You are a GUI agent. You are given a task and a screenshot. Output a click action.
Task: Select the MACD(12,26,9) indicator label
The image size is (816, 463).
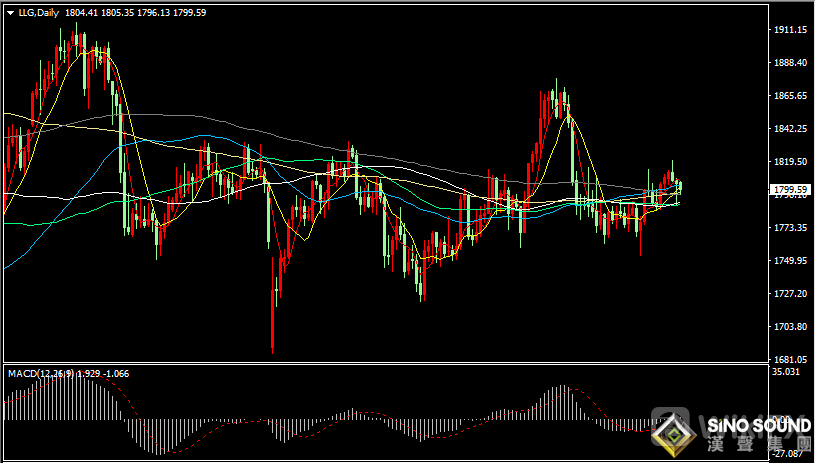pos(38,373)
